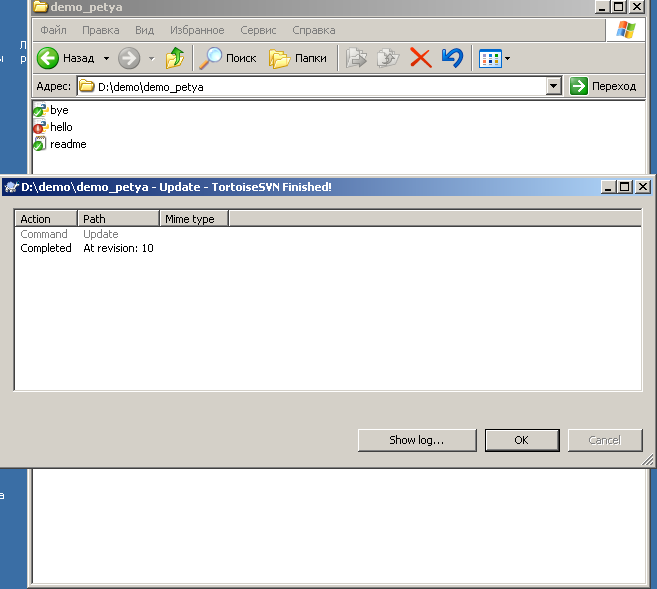
Task: Toggle the Папки folders pane
Action: coord(297,58)
